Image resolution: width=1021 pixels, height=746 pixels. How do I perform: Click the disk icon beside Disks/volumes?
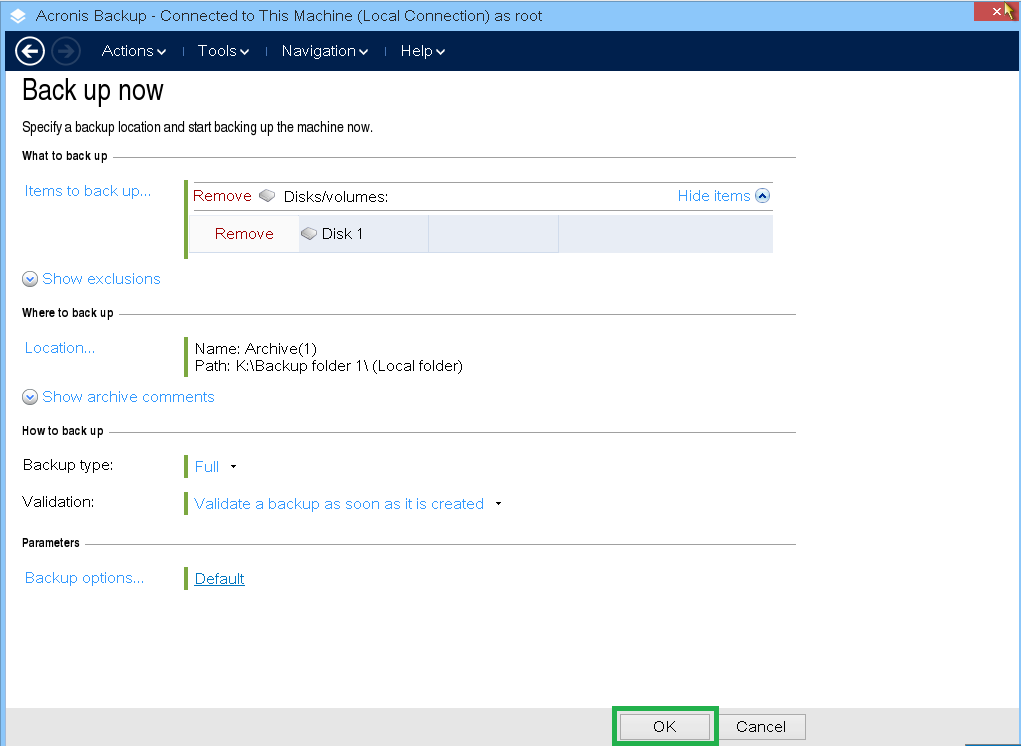(267, 195)
